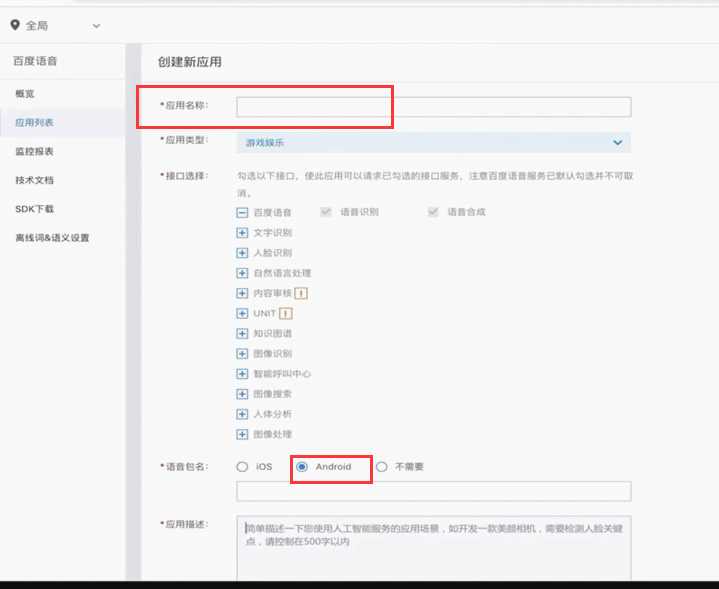Expand the 图像搜索 interface group

[x=242, y=394]
